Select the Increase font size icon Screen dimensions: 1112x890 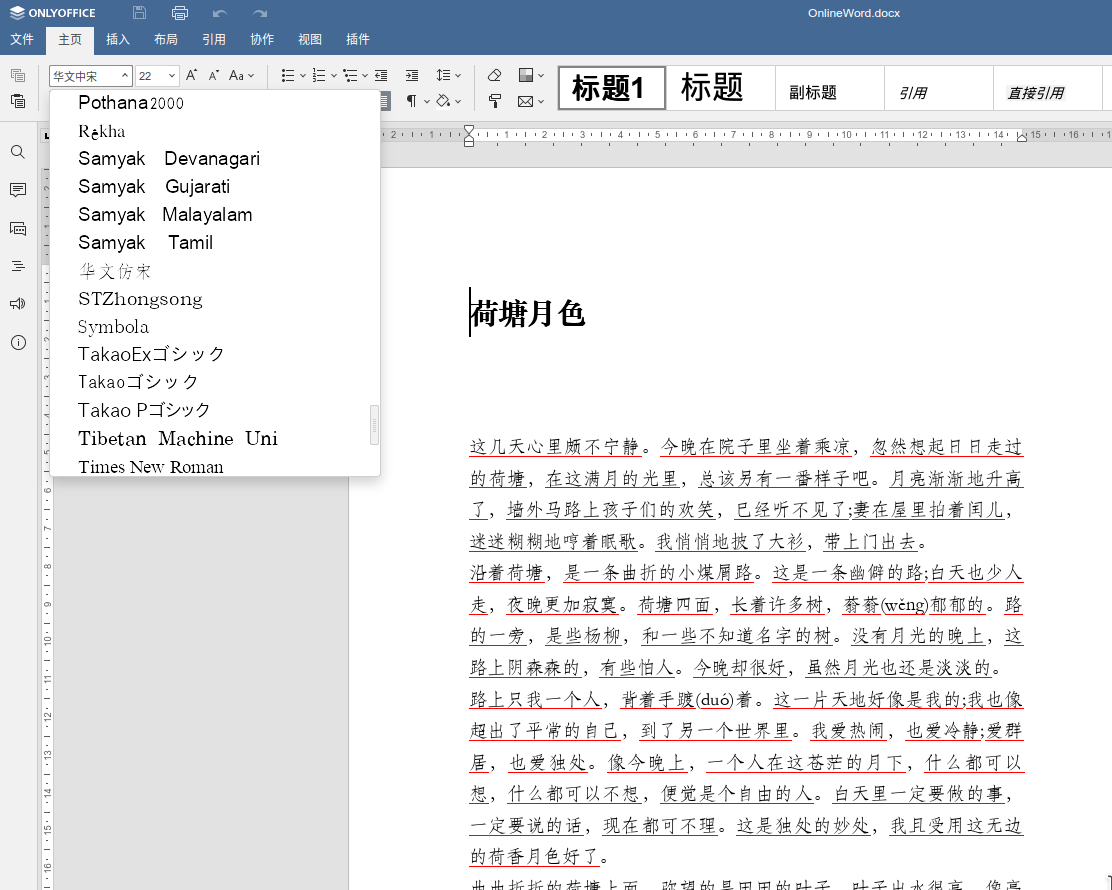tap(190, 75)
